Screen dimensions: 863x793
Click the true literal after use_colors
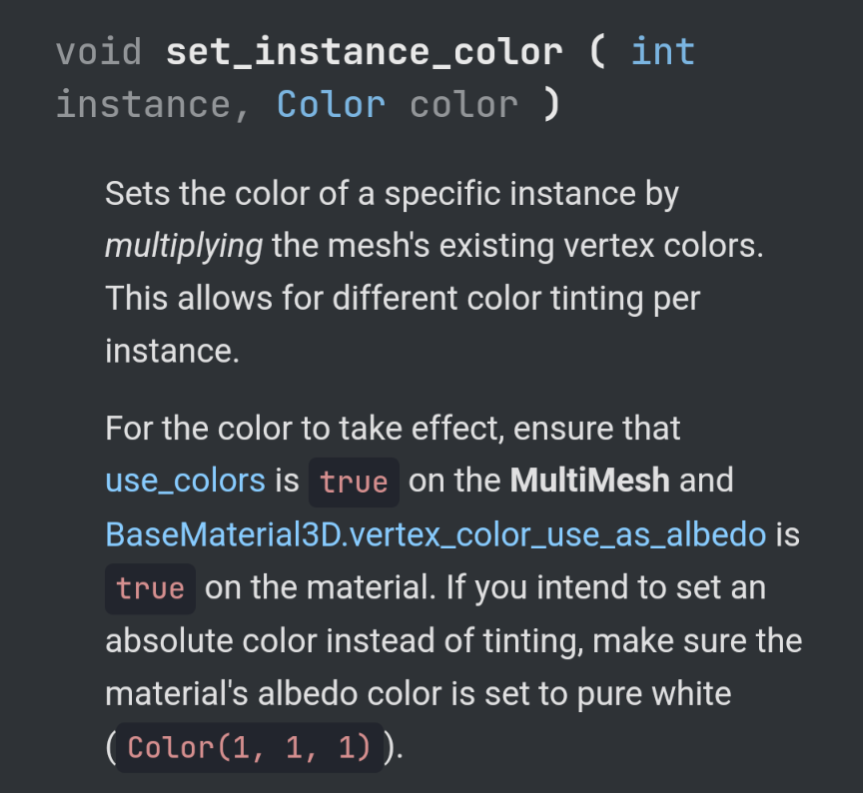(354, 482)
